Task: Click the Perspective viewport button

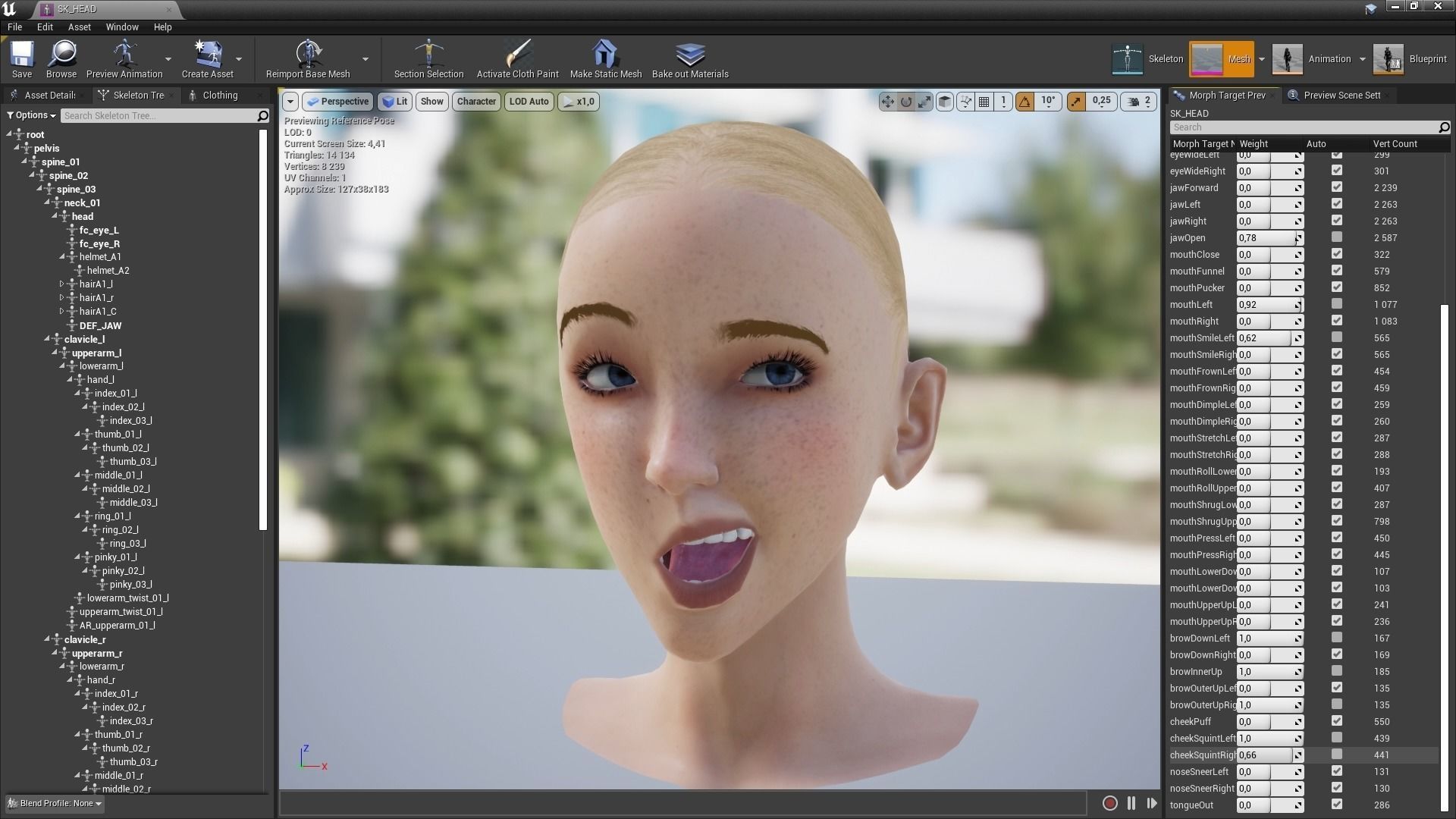Action: tap(337, 101)
